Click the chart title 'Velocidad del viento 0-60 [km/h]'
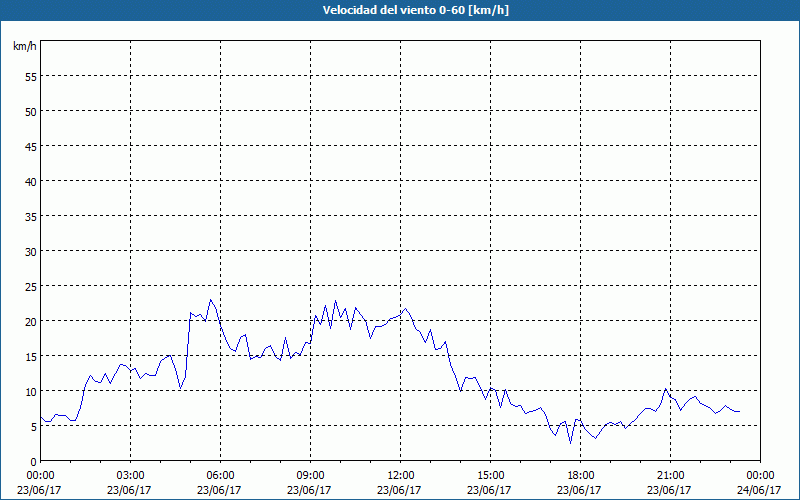This screenshot has width=800, height=500. pyautogui.click(x=415, y=10)
